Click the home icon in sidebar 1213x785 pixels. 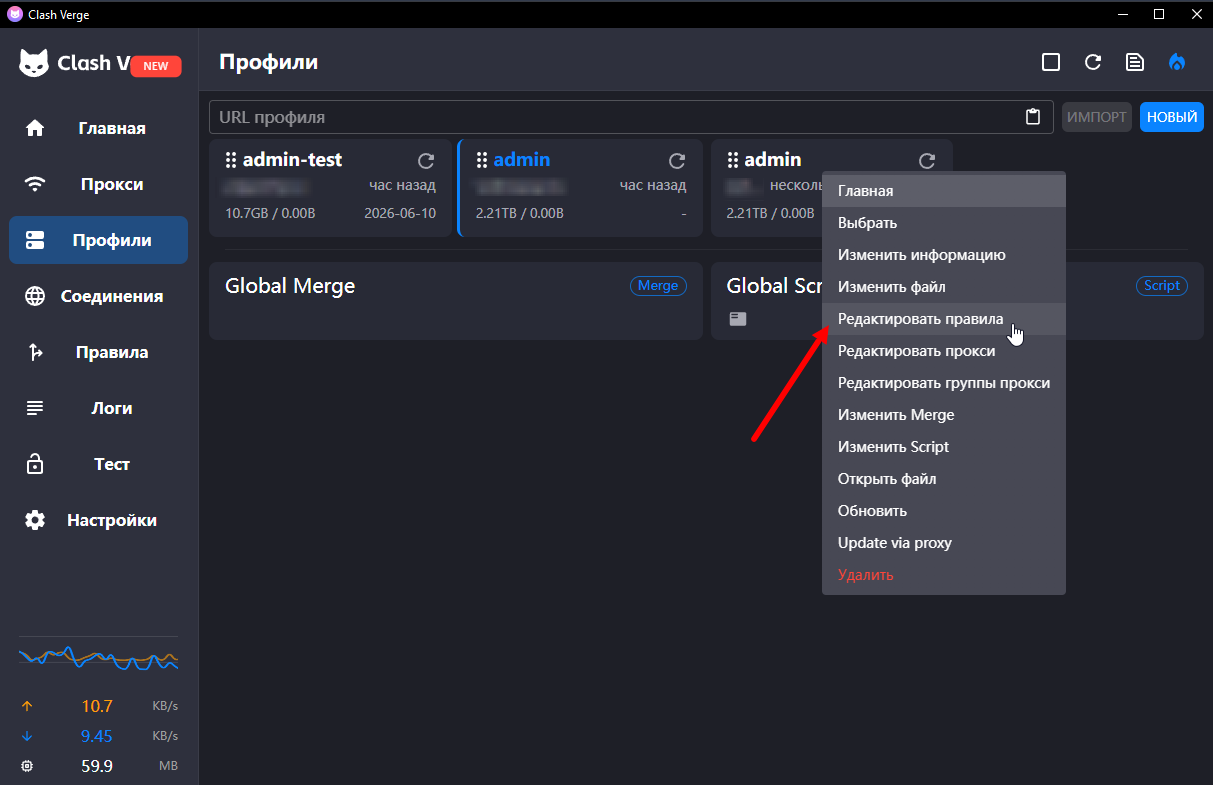click(x=35, y=128)
